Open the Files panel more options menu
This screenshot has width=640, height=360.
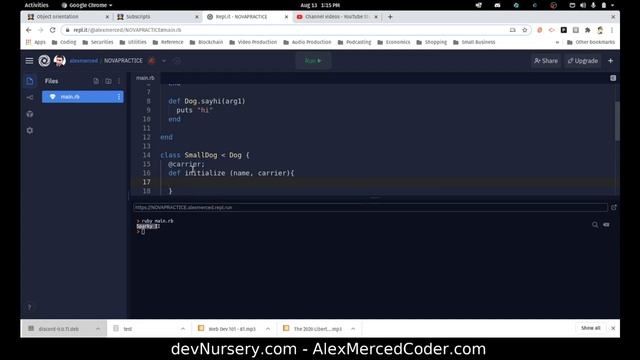[119, 81]
